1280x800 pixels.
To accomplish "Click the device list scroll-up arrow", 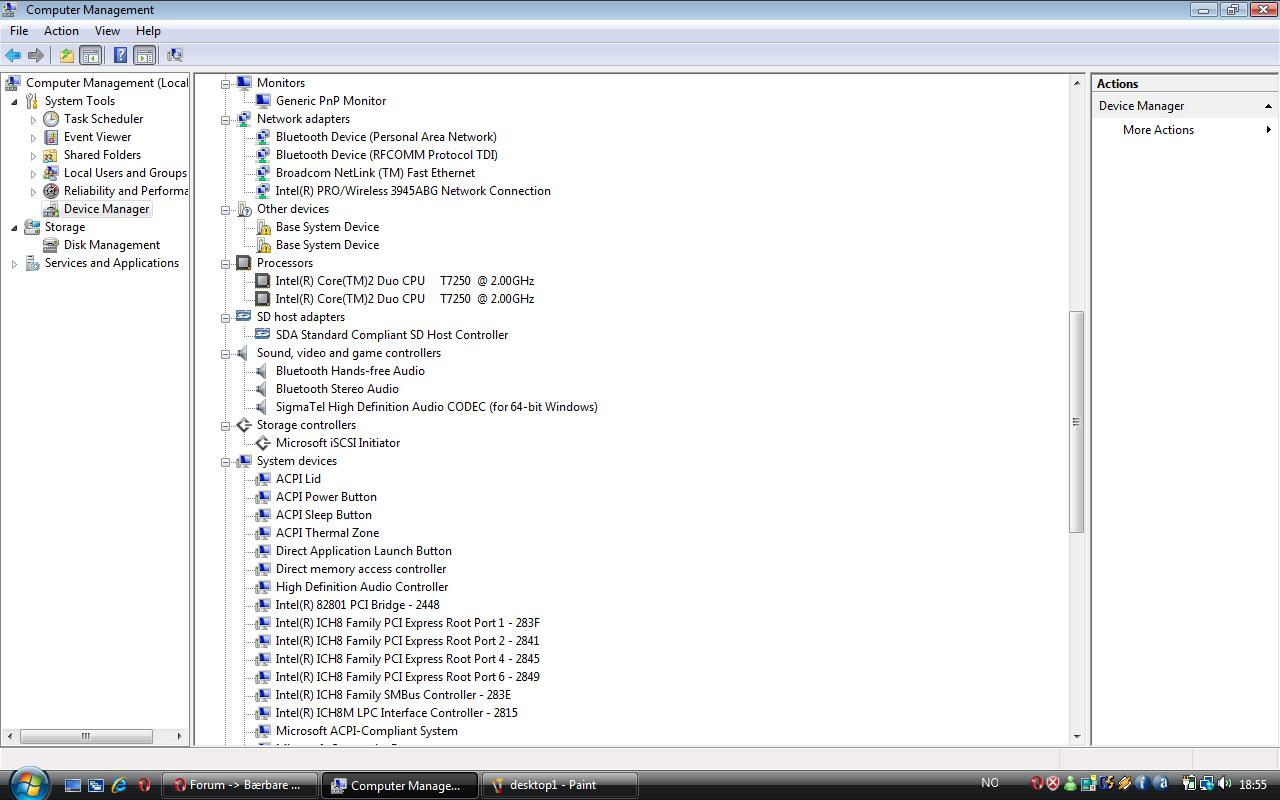I will 1077,82.
